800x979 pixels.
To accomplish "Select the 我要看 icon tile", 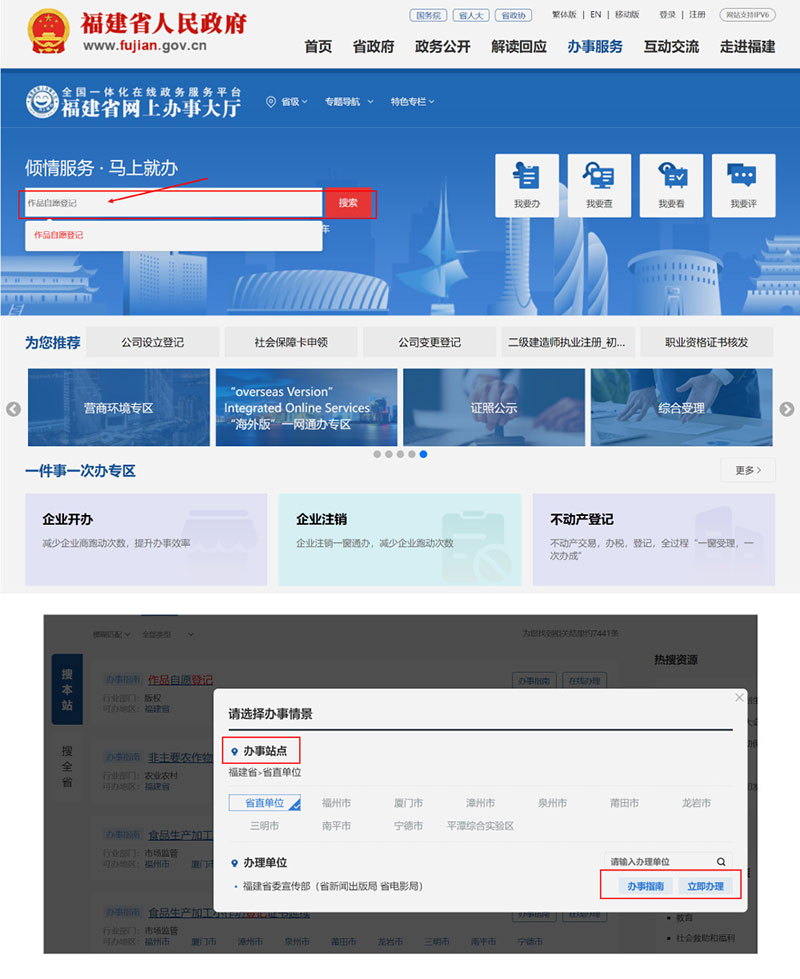I will (x=671, y=185).
